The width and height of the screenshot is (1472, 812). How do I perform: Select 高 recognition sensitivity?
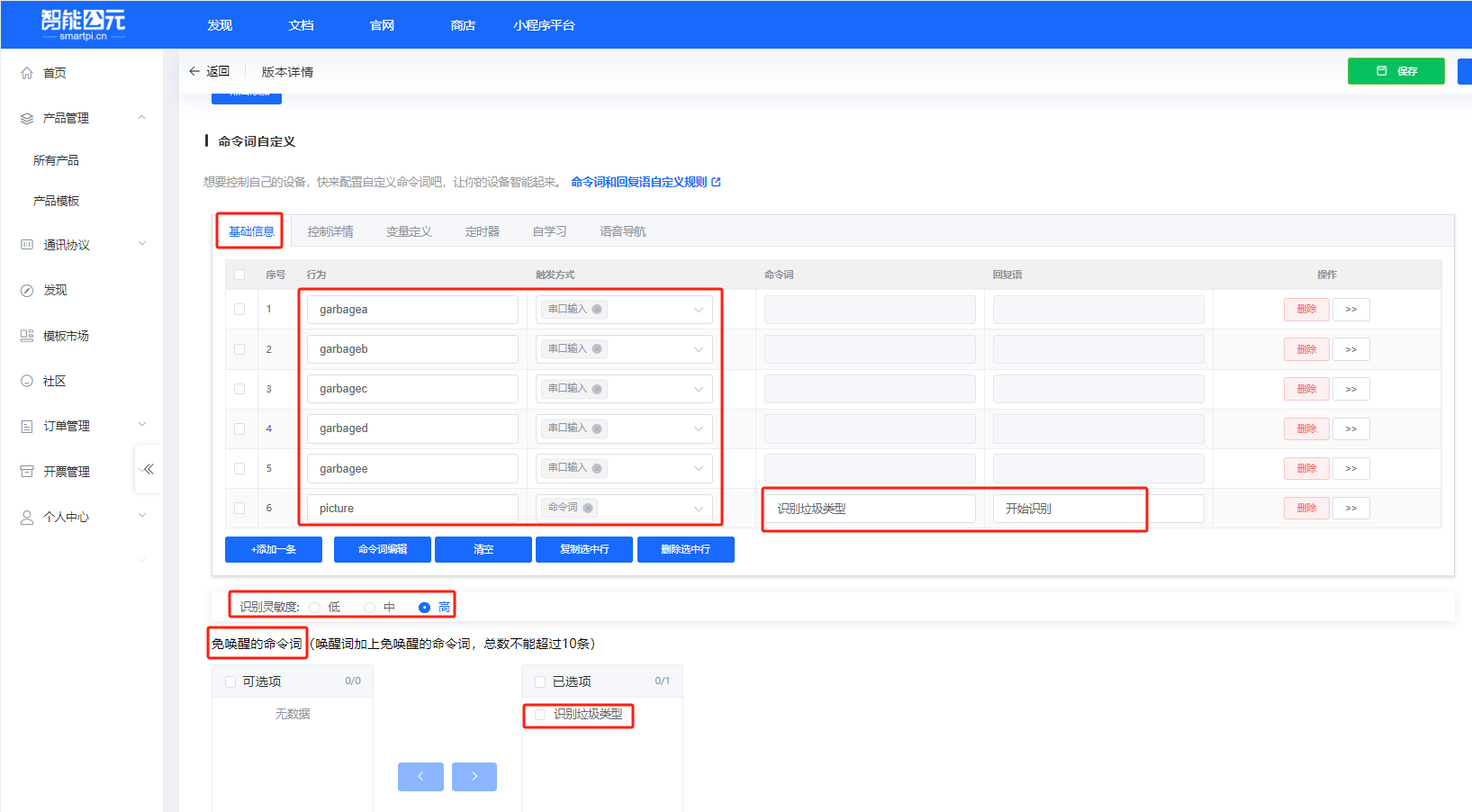coord(424,608)
